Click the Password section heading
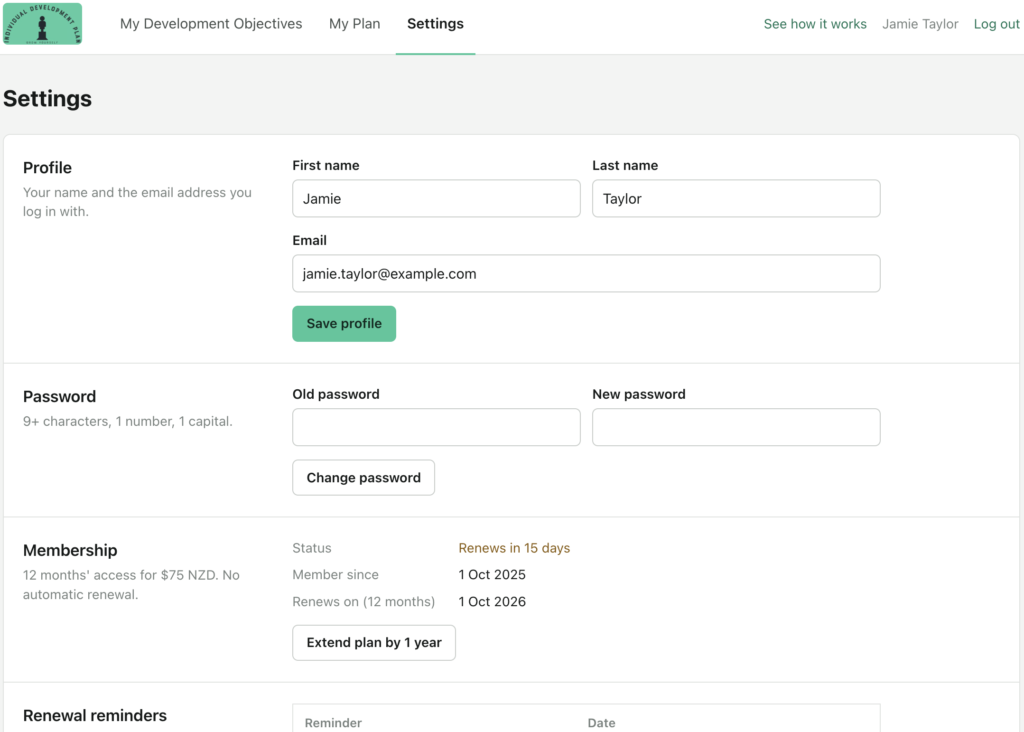 click(x=59, y=396)
